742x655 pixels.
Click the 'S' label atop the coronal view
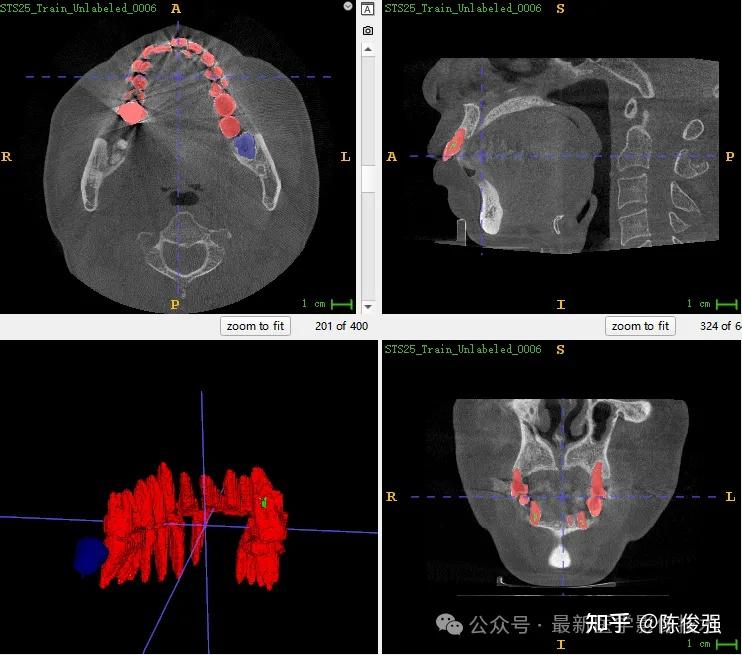(x=560, y=350)
